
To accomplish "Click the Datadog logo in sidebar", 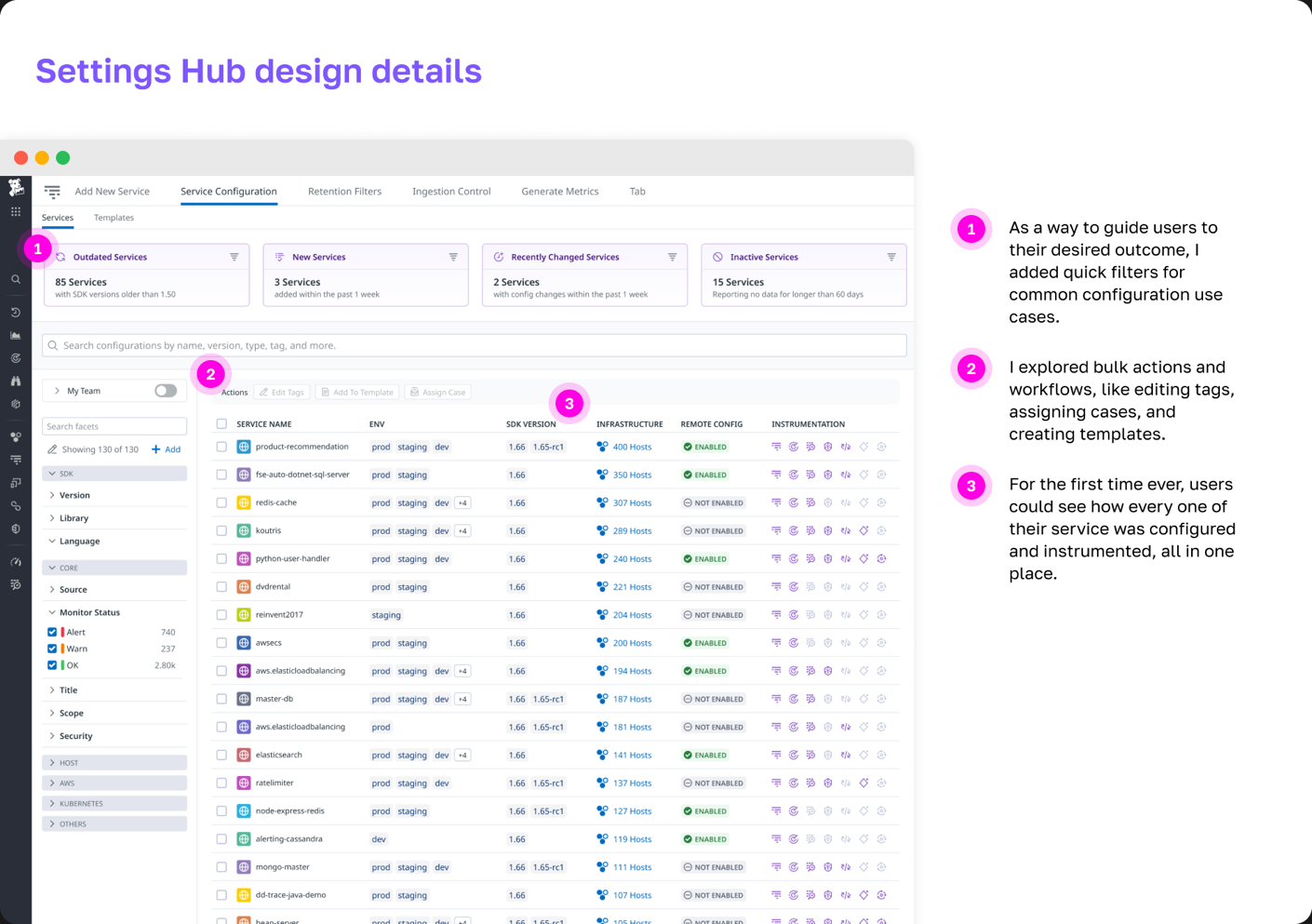I will coord(16,188).
